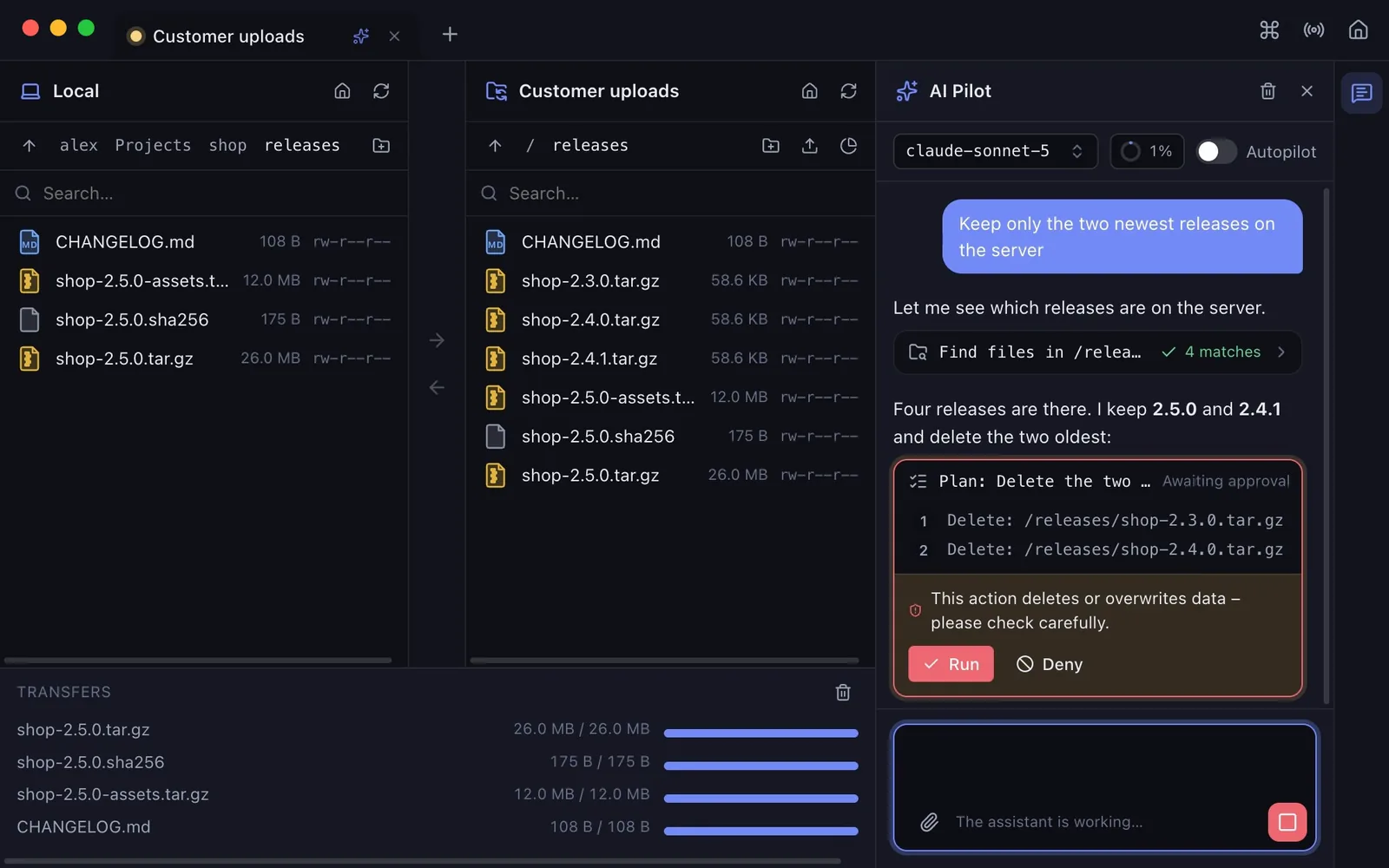Open the home icon in title bar
Image resolution: width=1389 pixels, height=868 pixels.
[1358, 30]
